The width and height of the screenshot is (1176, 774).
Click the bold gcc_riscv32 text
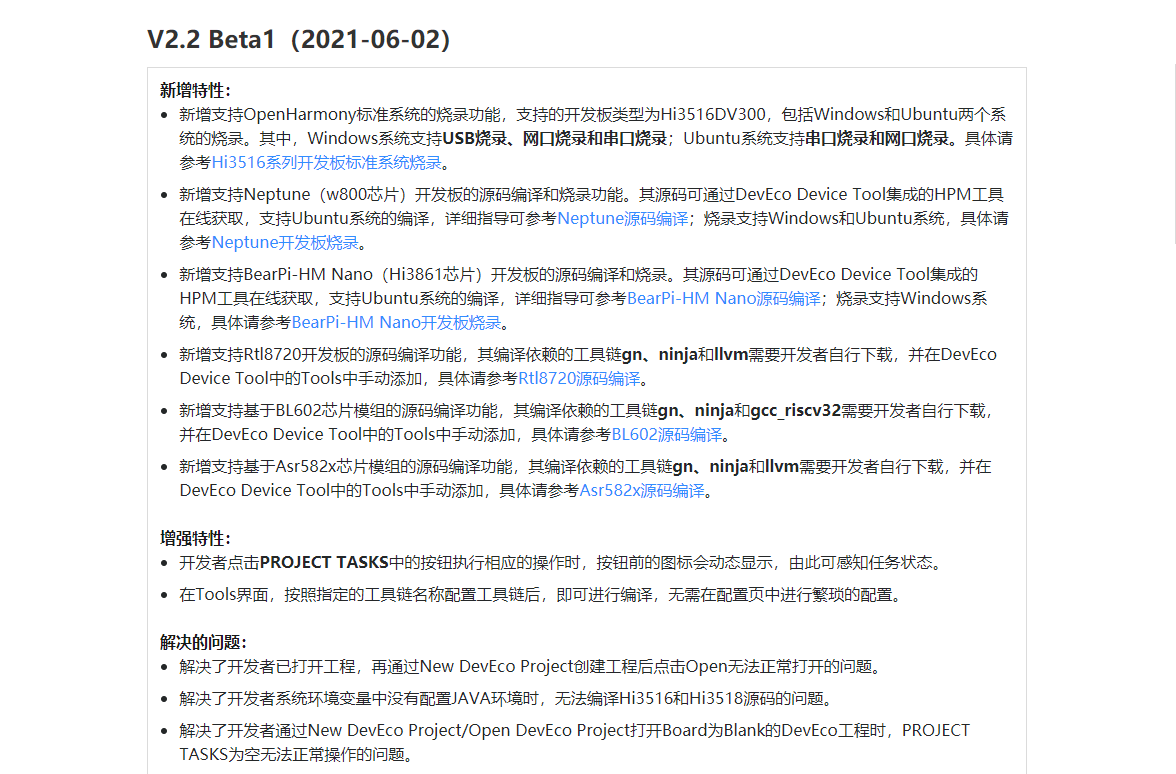[795, 411]
